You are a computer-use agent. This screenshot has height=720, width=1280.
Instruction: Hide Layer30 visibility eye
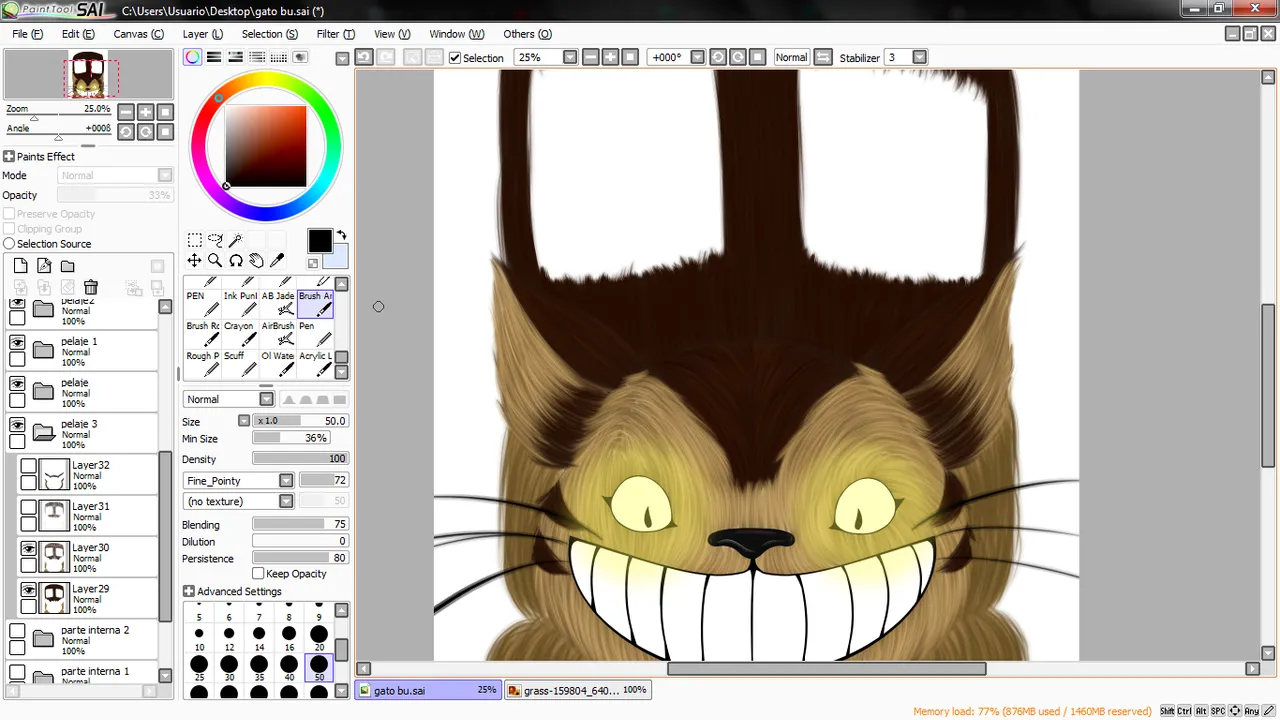pyautogui.click(x=29, y=549)
